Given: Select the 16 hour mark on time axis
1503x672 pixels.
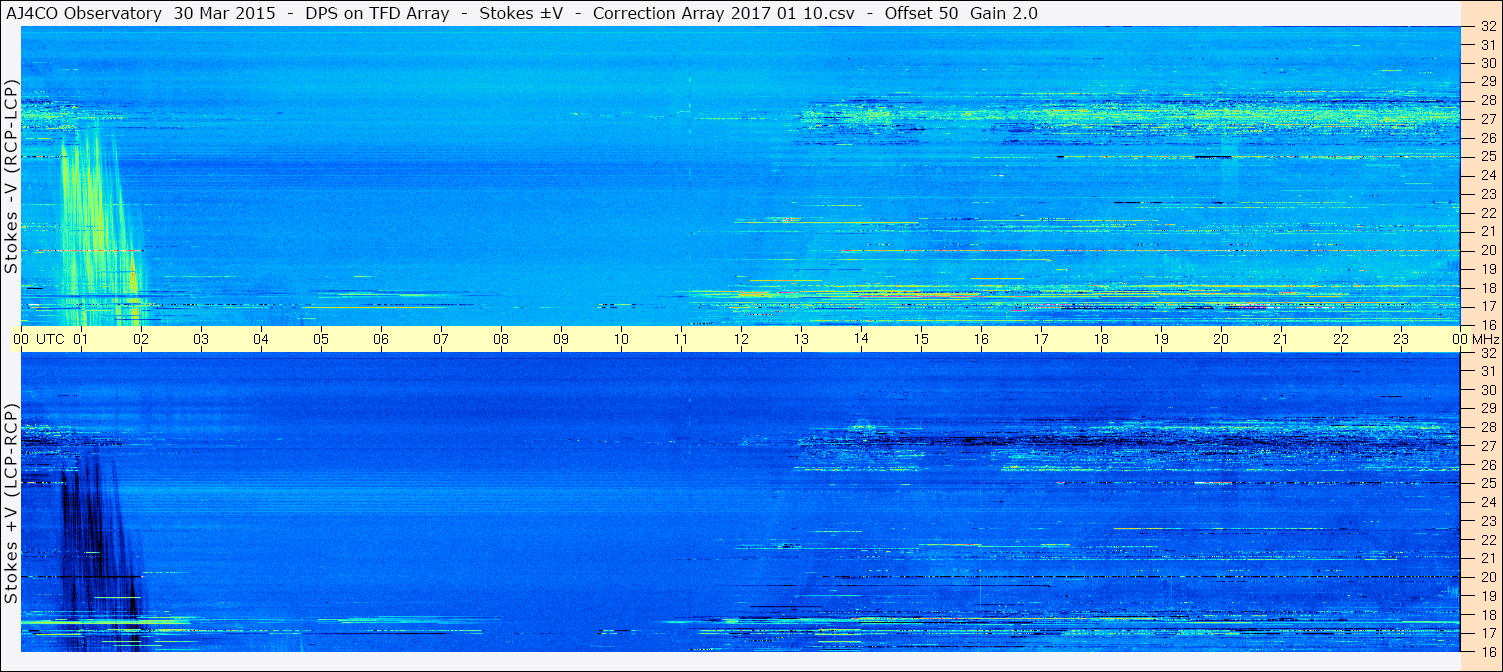Looking at the screenshot, I should [x=981, y=339].
